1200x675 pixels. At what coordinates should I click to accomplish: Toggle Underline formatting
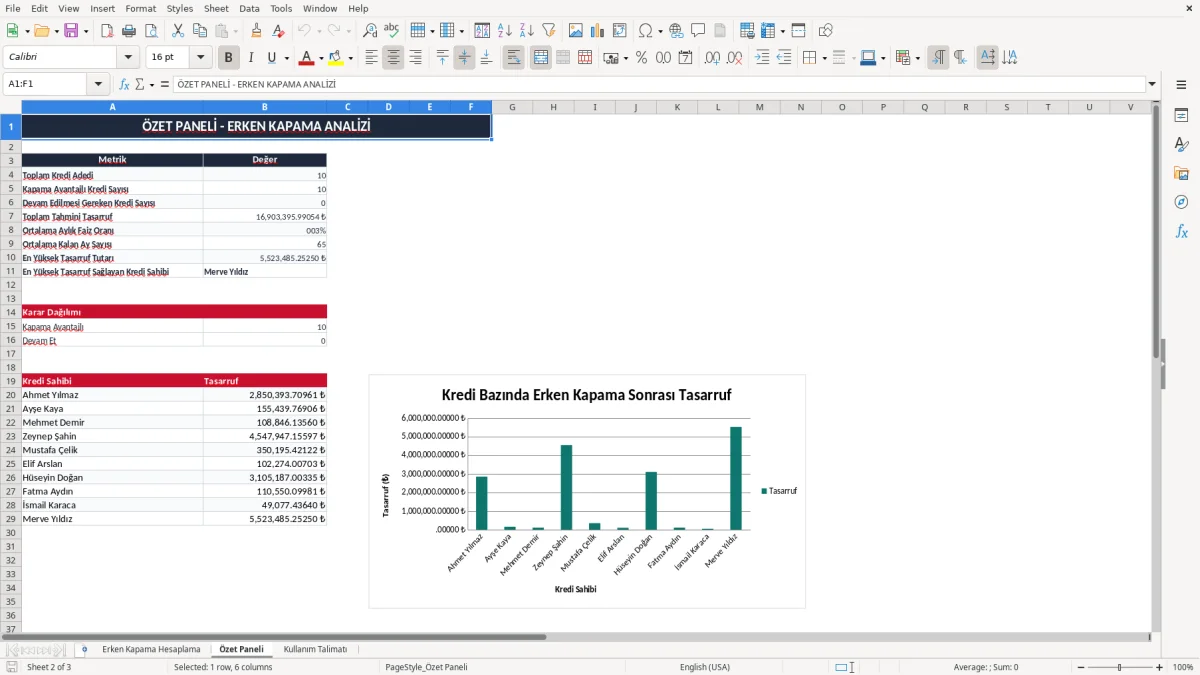click(271, 58)
